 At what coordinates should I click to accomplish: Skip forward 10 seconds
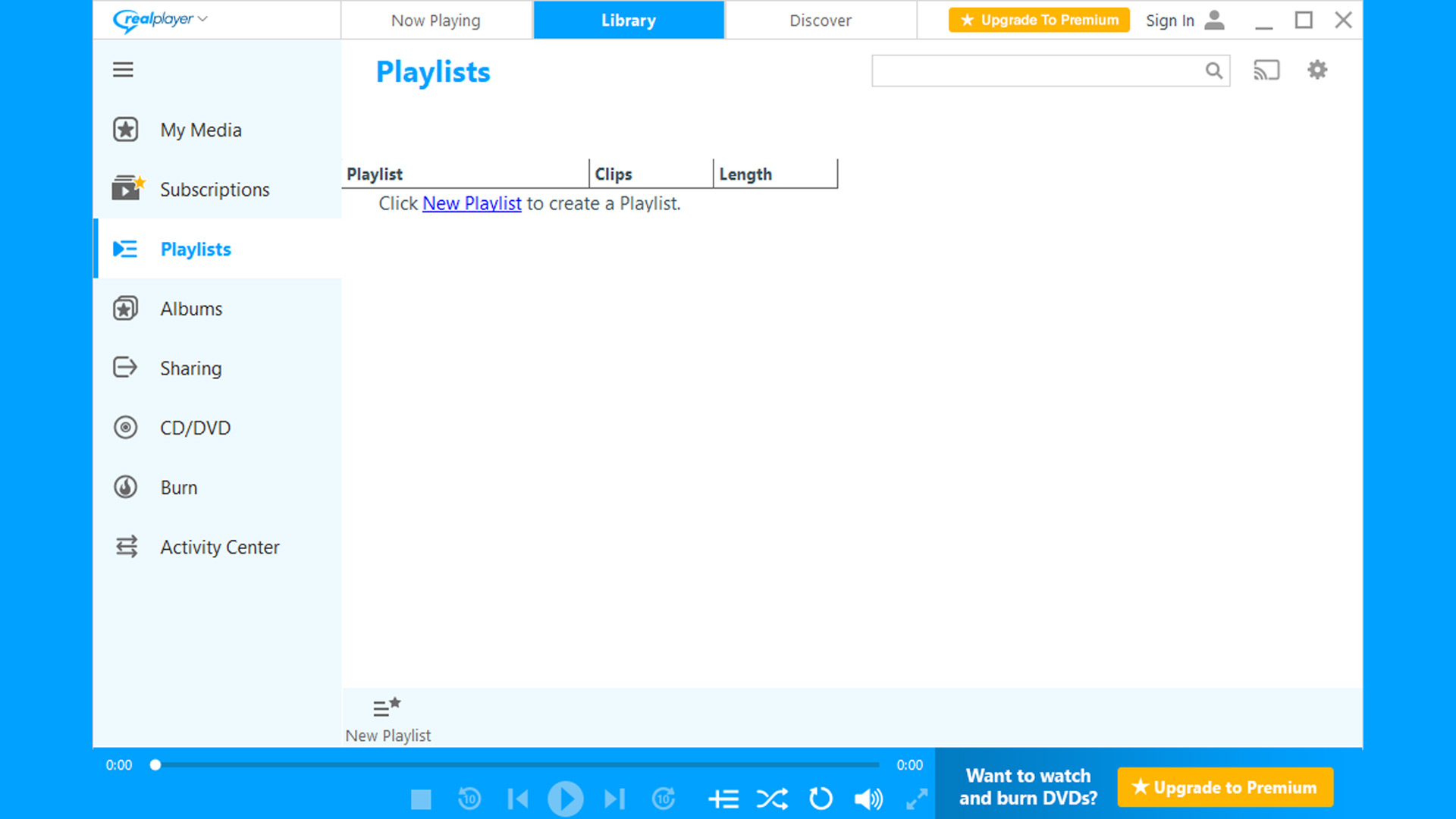[x=664, y=799]
